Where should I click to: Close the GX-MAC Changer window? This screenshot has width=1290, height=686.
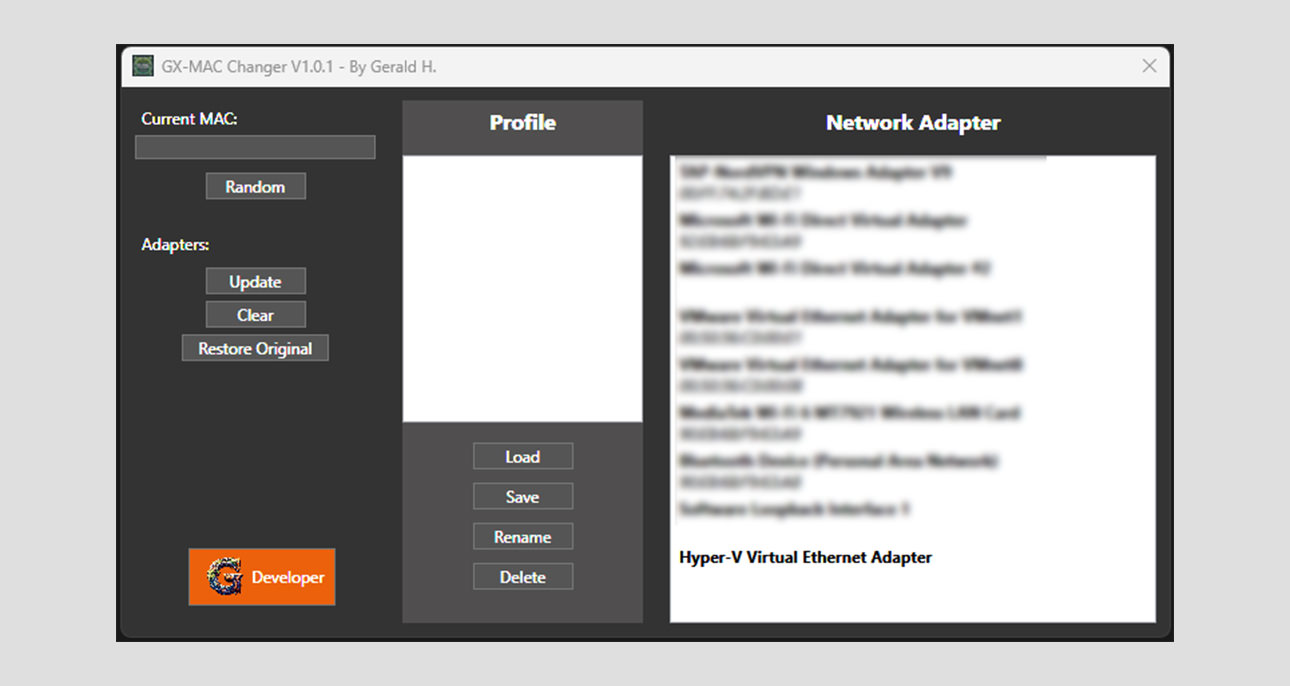pyautogui.click(x=1149, y=66)
